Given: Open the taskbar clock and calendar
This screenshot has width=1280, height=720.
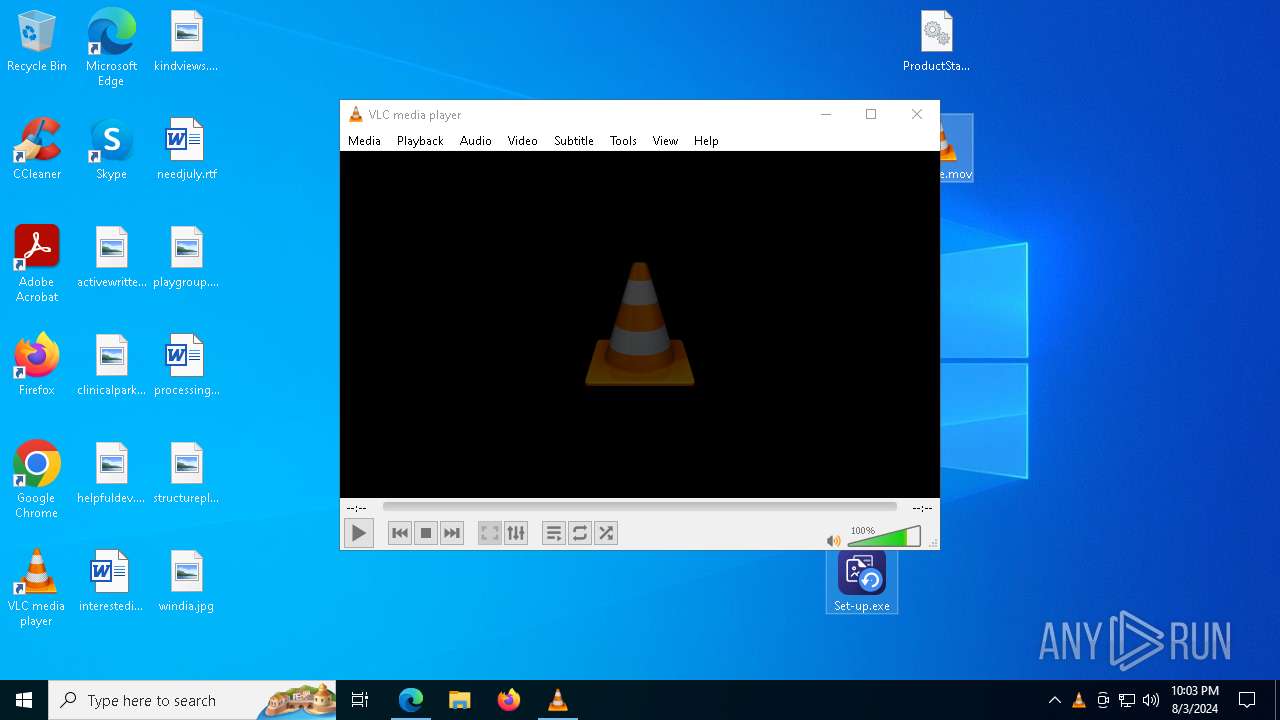Looking at the screenshot, I should click(x=1195, y=700).
